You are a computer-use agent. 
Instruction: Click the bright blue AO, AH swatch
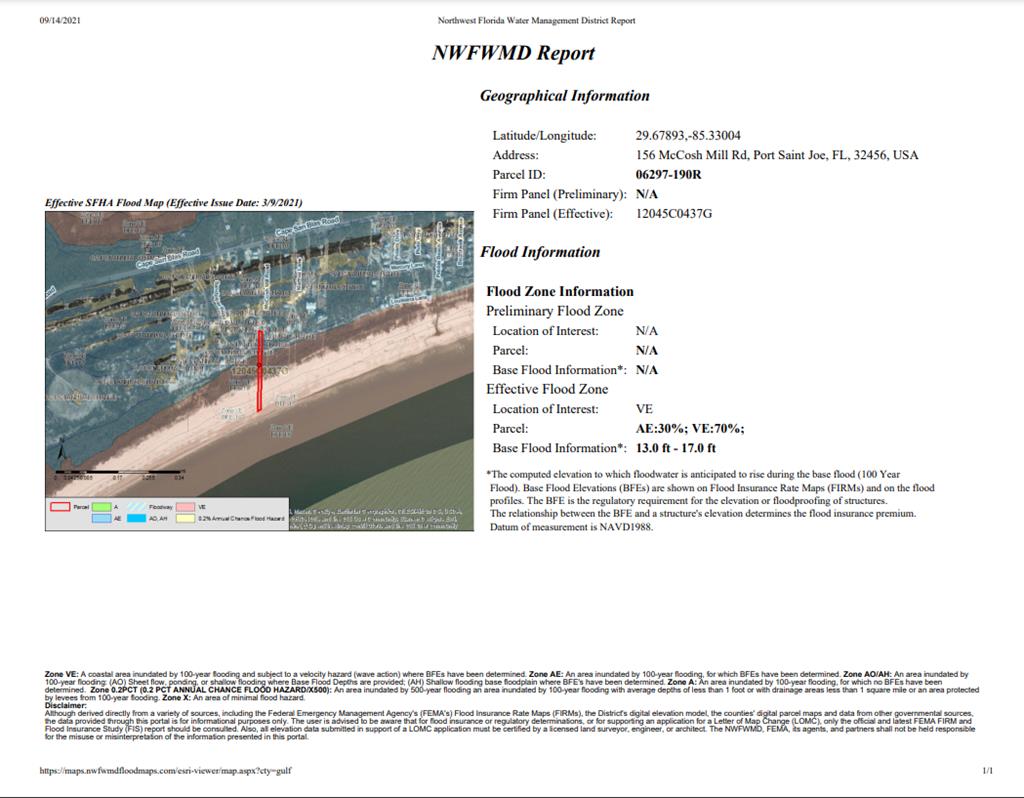(x=136, y=519)
